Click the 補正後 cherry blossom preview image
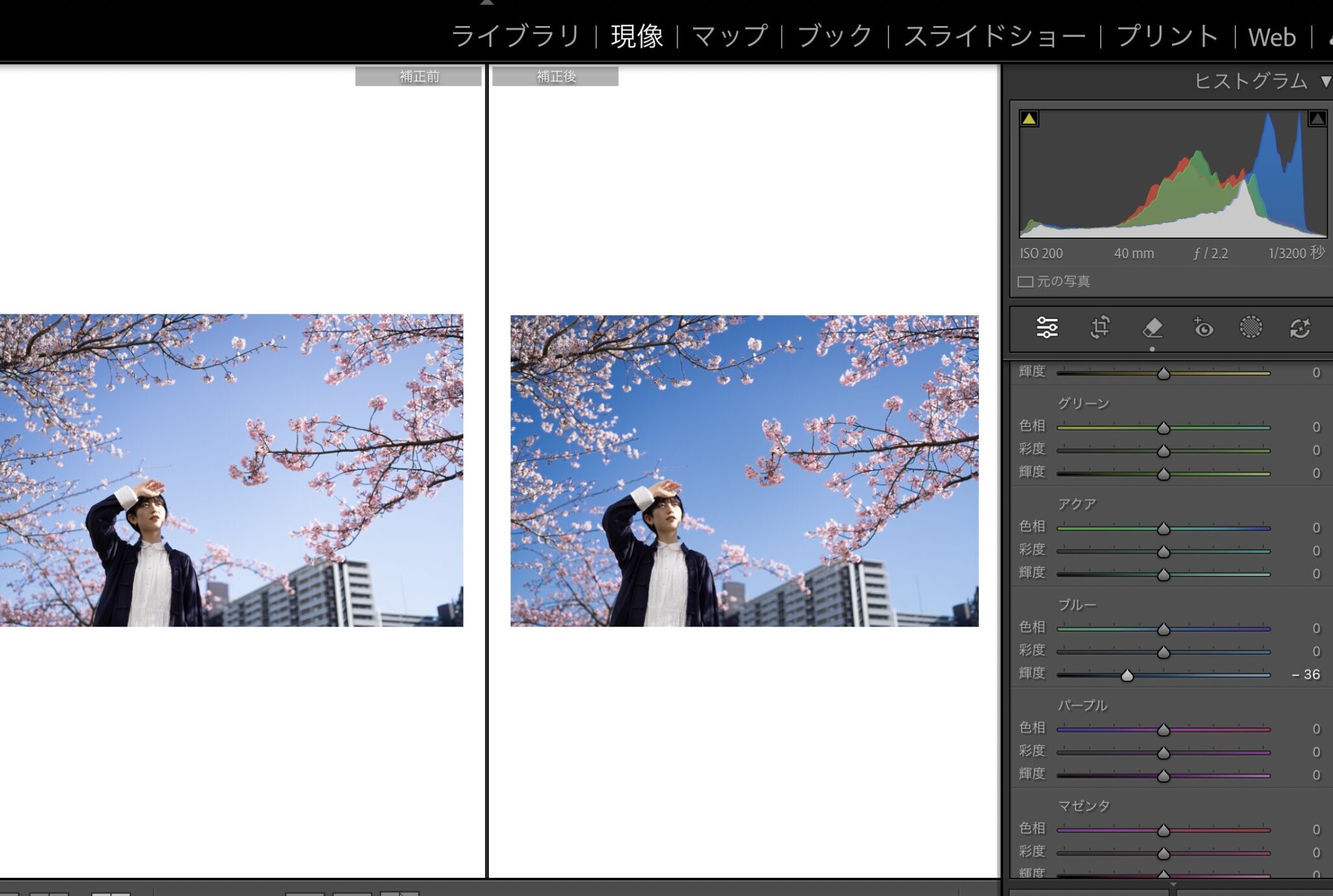This screenshot has width=1333, height=896. [x=744, y=471]
